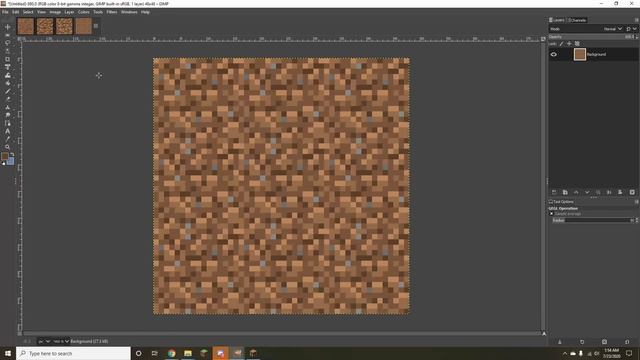
Task: Duplicate the Background layer
Action: (x=598, y=192)
